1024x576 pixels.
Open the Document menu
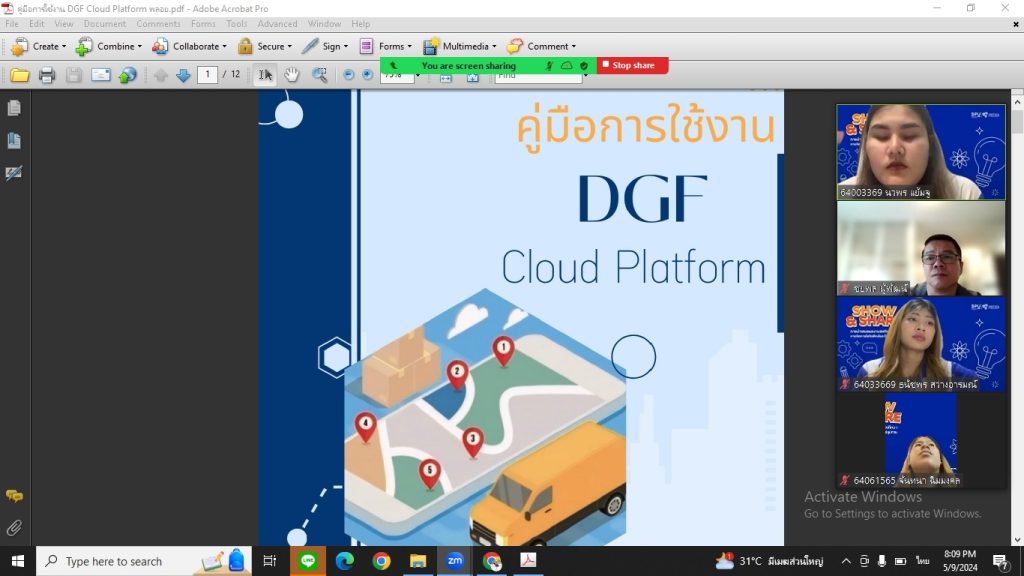click(x=104, y=24)
